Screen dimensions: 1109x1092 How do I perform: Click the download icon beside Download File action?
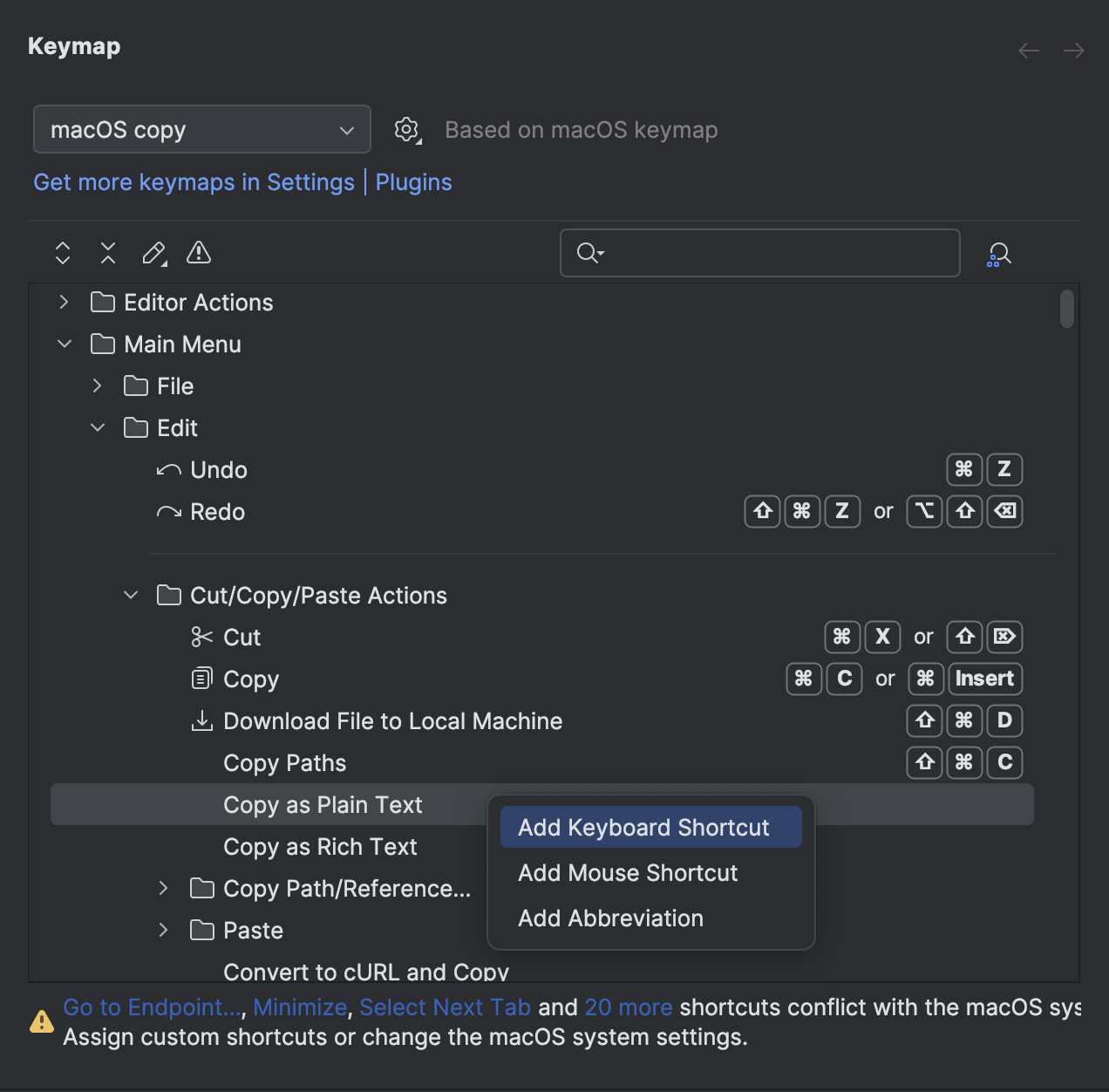[x=201, y=720]
